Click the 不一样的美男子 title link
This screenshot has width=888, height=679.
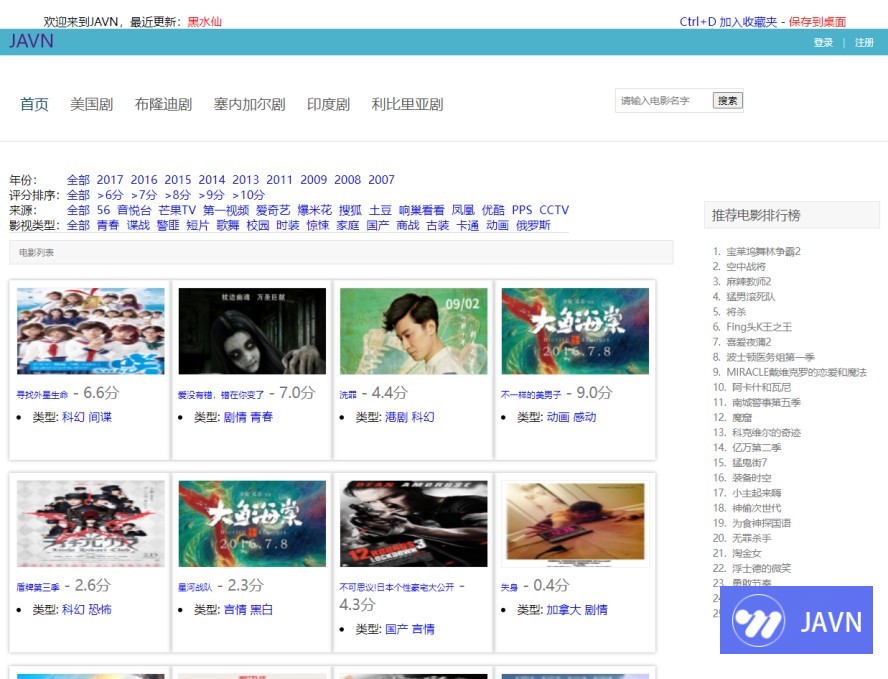coord(531,395)
